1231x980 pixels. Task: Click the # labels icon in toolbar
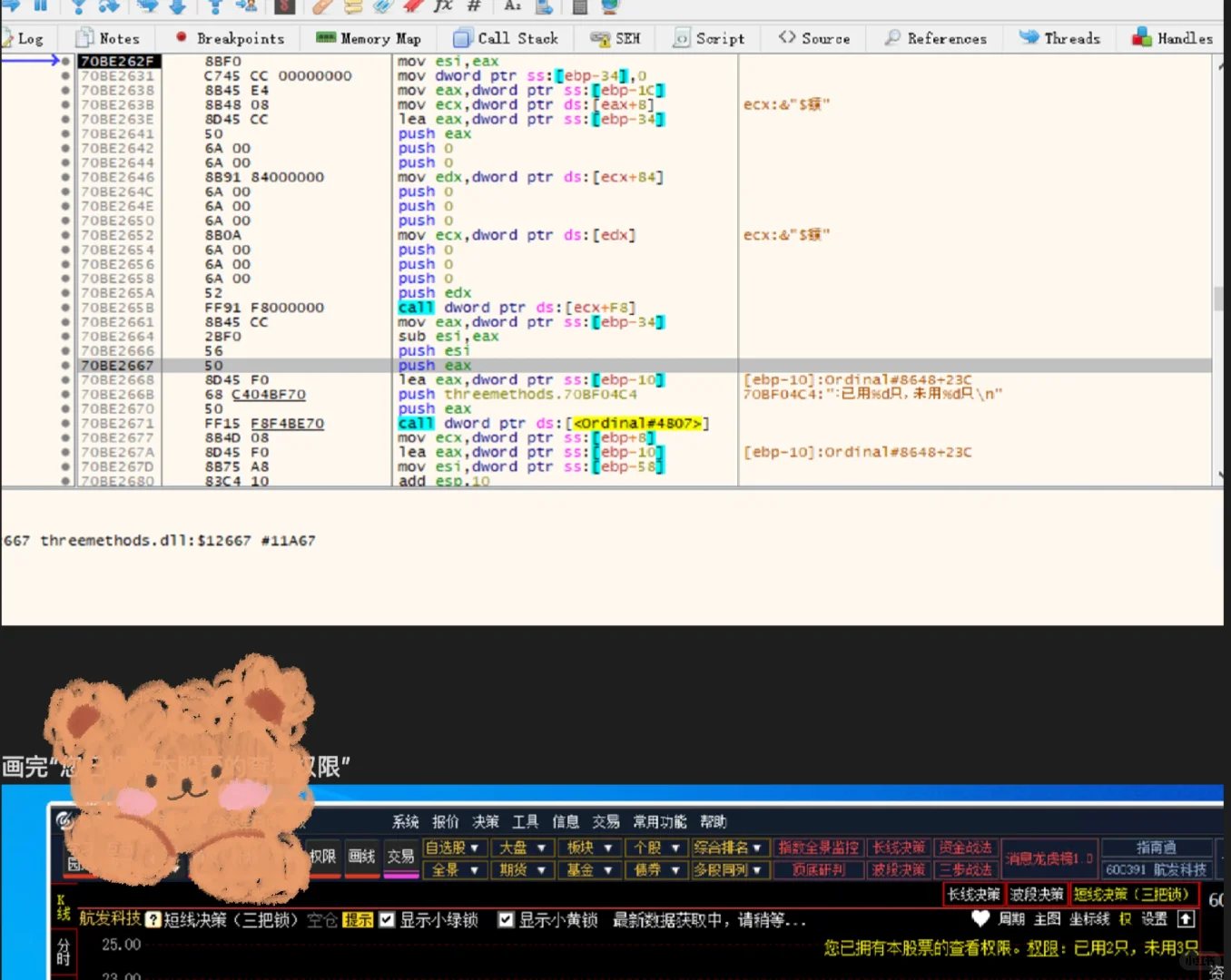[473, 6]
